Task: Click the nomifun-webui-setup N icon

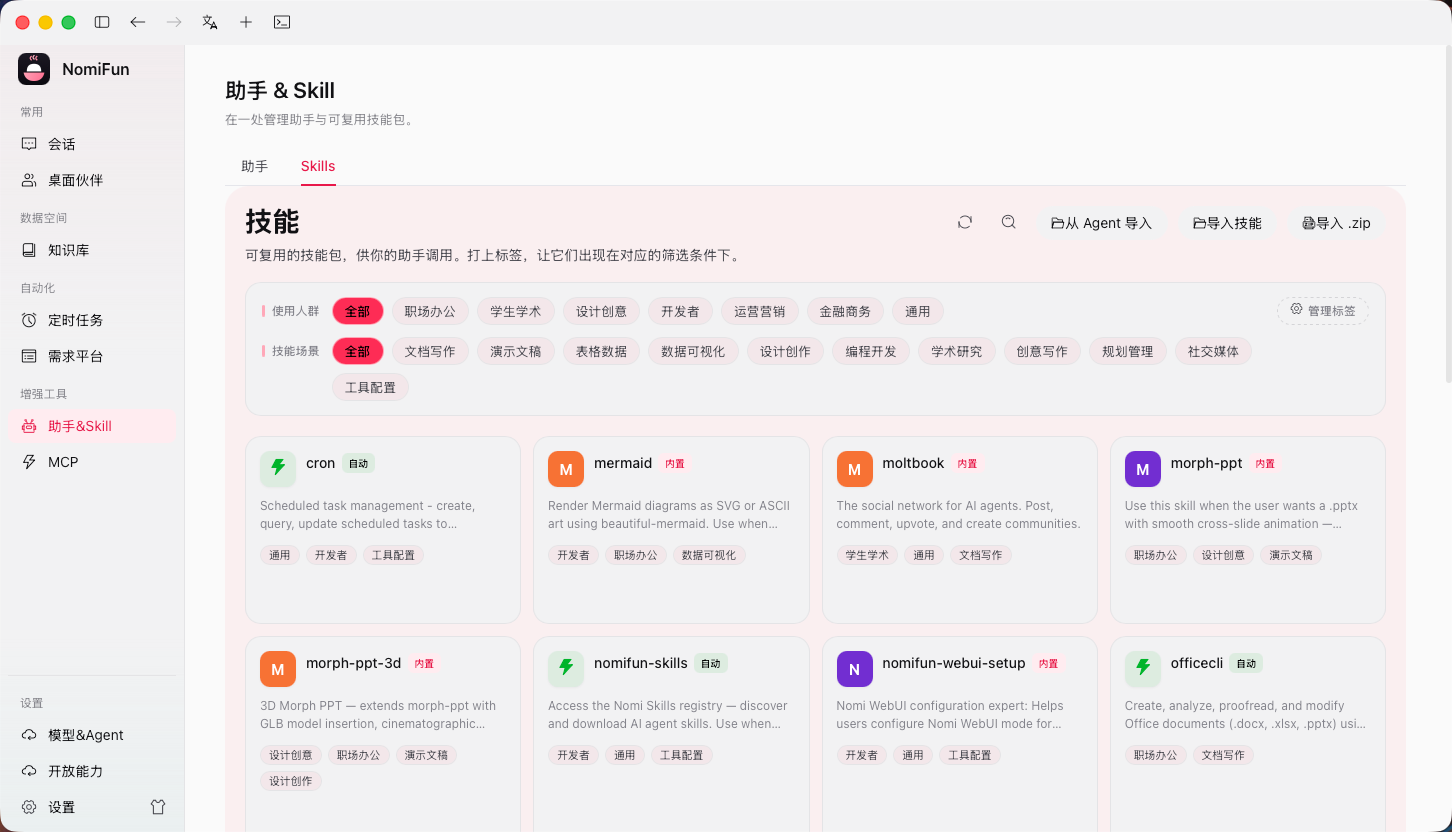Action: coord(855,669)
